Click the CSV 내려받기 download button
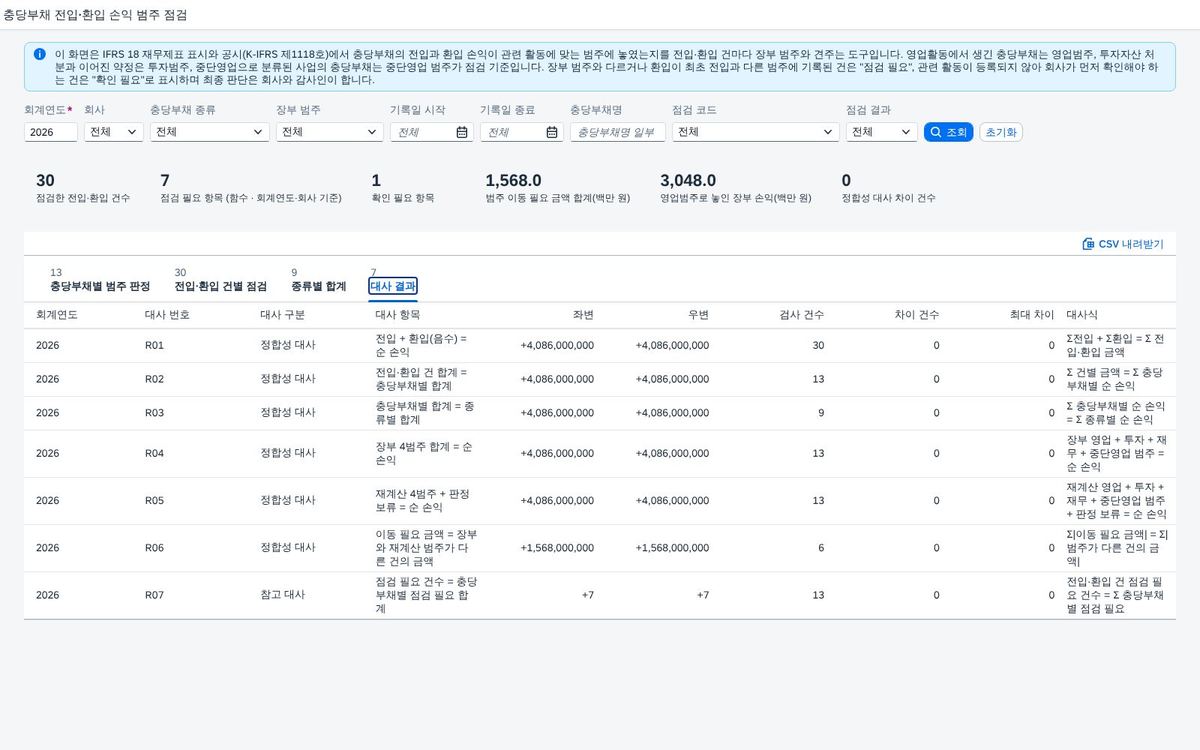This screenshot has height=750, width=1200. pos(1123,244)
